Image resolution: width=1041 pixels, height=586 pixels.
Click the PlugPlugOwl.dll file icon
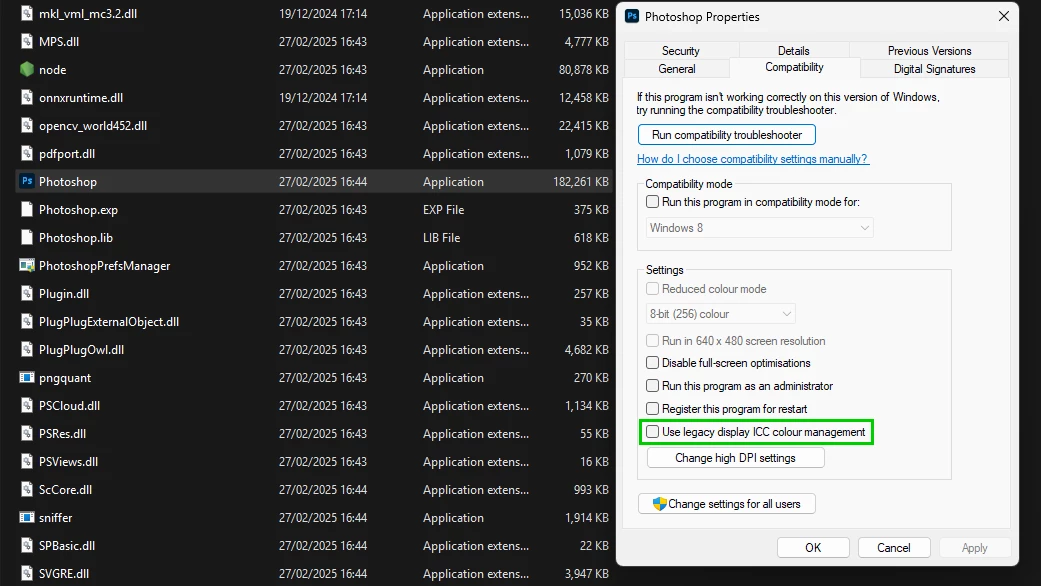(x=27, y=350)
